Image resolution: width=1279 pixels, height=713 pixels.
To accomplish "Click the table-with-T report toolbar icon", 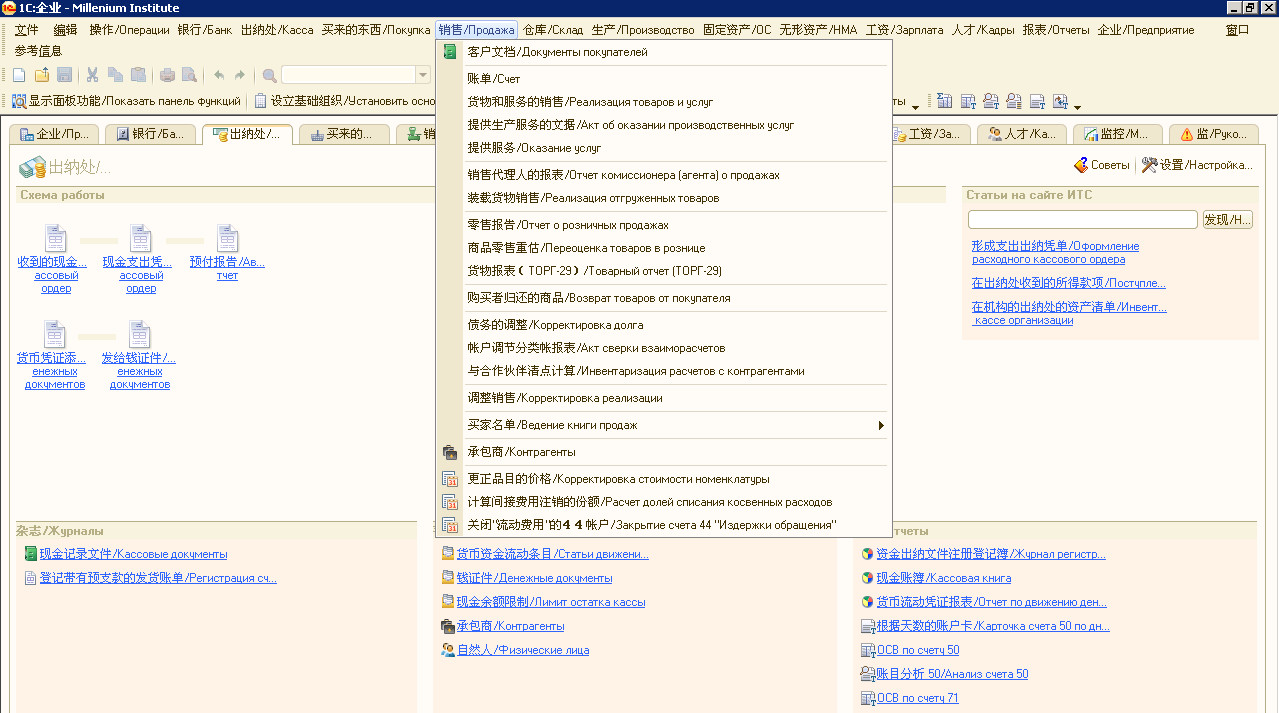I will 968,101.
